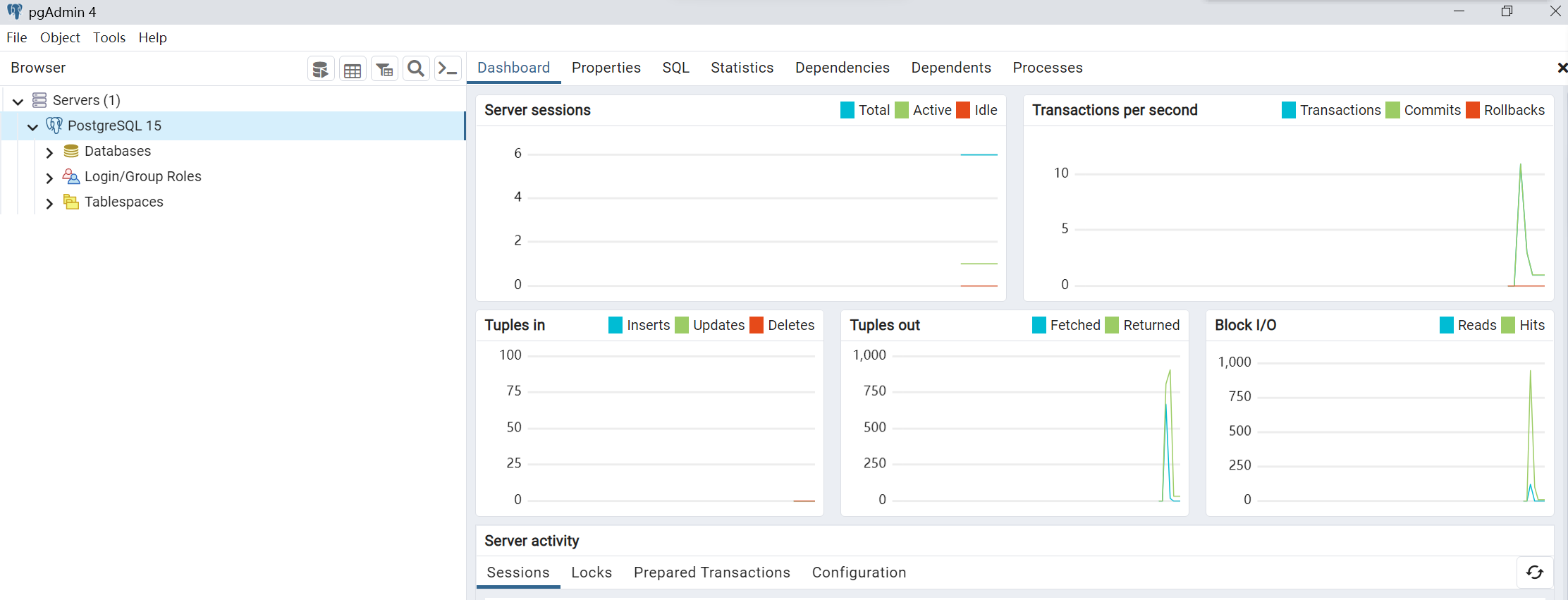Click the Rollbacks legend color swatch
Screen dimensions: 1568x600
point(1473,110)
